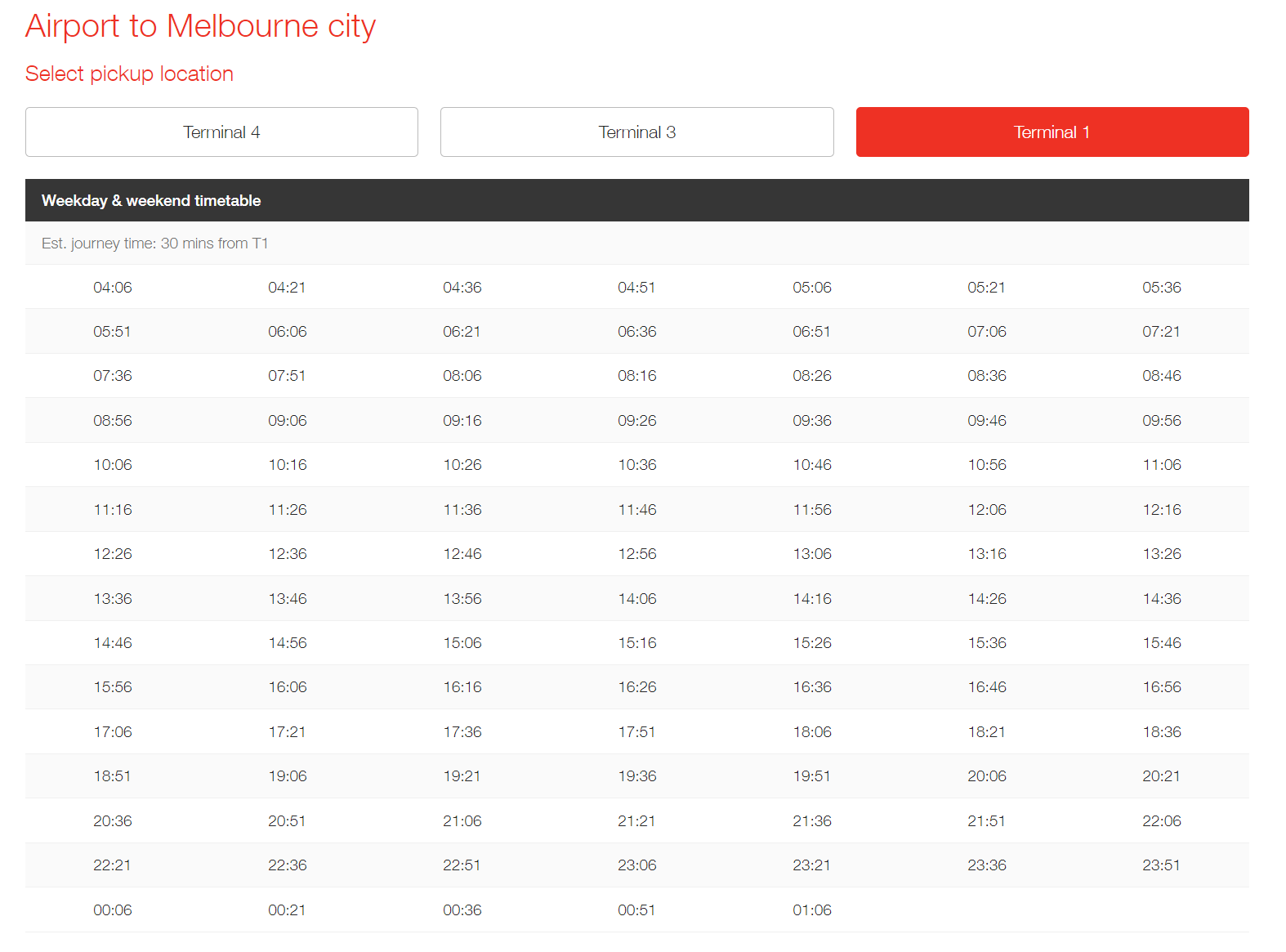
Task: Click the 08:26 departure time
Action: click(812, 376)
